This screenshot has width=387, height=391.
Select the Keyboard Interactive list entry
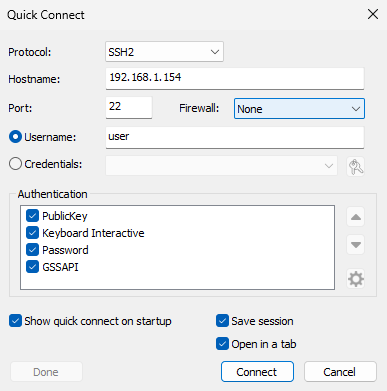click(93, 233)
